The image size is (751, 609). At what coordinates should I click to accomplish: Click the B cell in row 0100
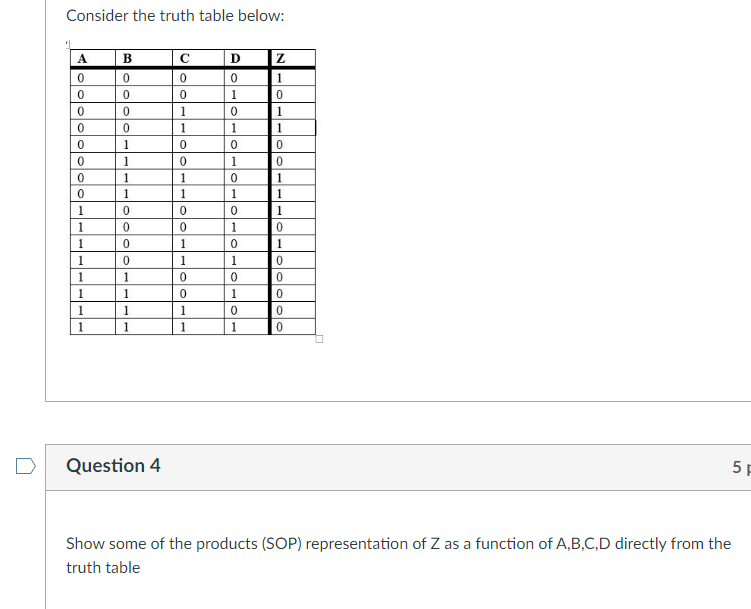(x=144, y=144)
